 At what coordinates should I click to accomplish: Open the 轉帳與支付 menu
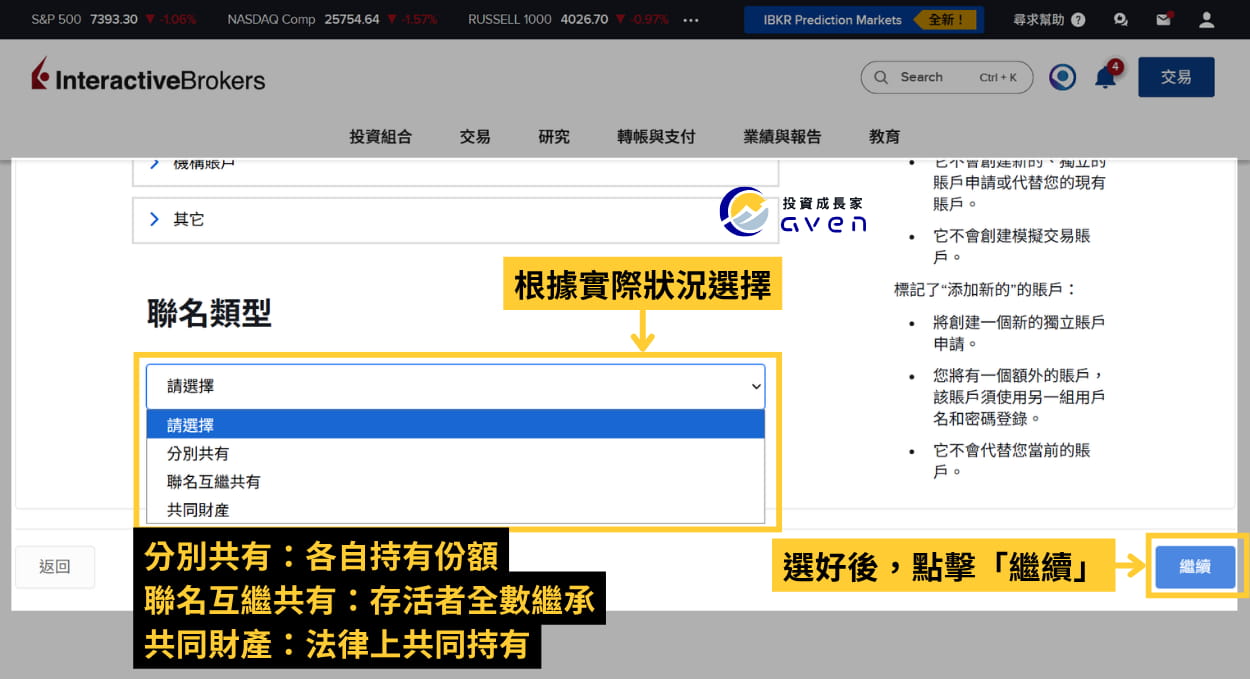656,137
